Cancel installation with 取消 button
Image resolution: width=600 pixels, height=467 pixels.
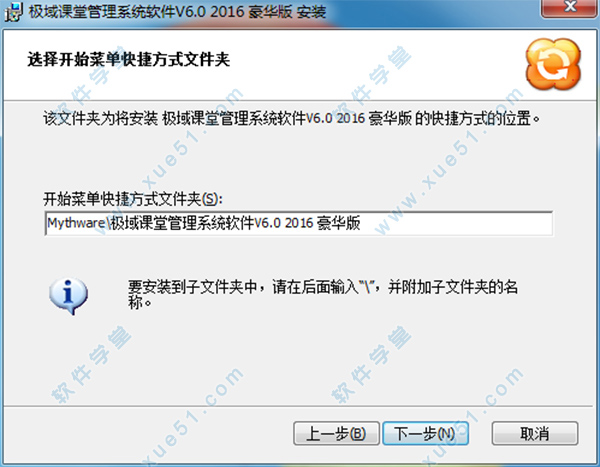pyautogui.click(x=535, y=433)
